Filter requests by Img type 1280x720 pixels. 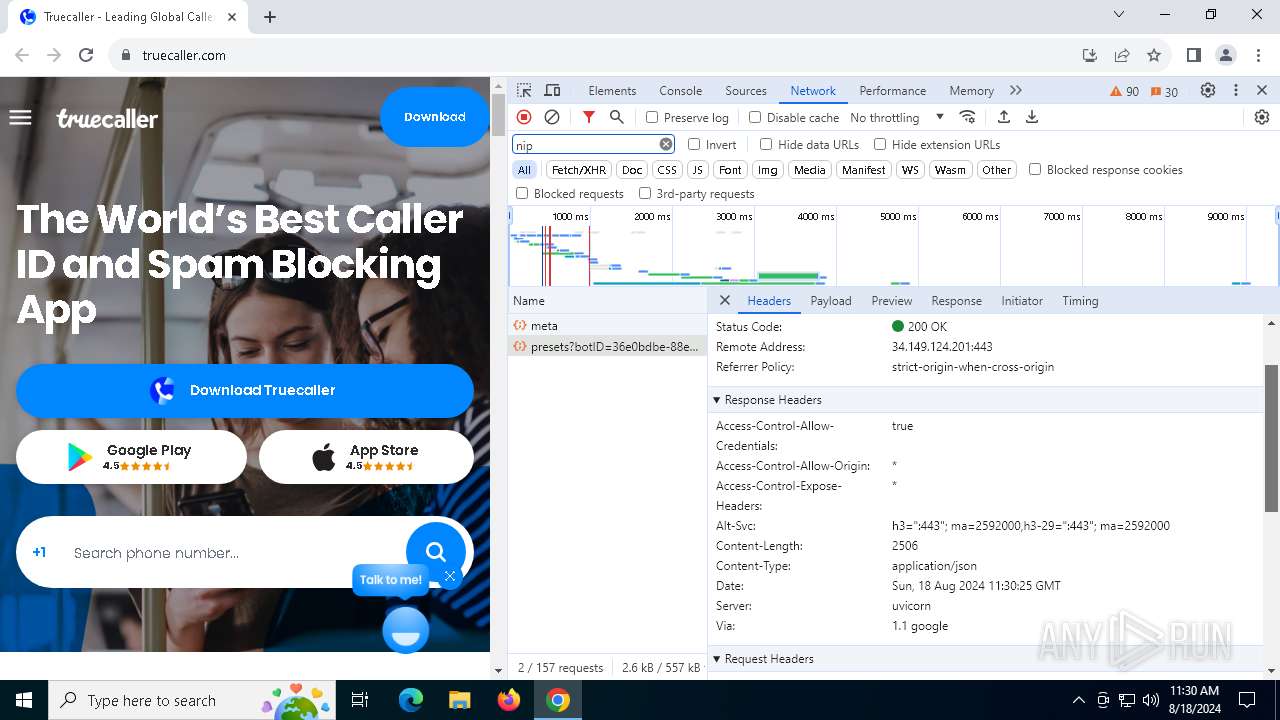(x=767, y=169)
